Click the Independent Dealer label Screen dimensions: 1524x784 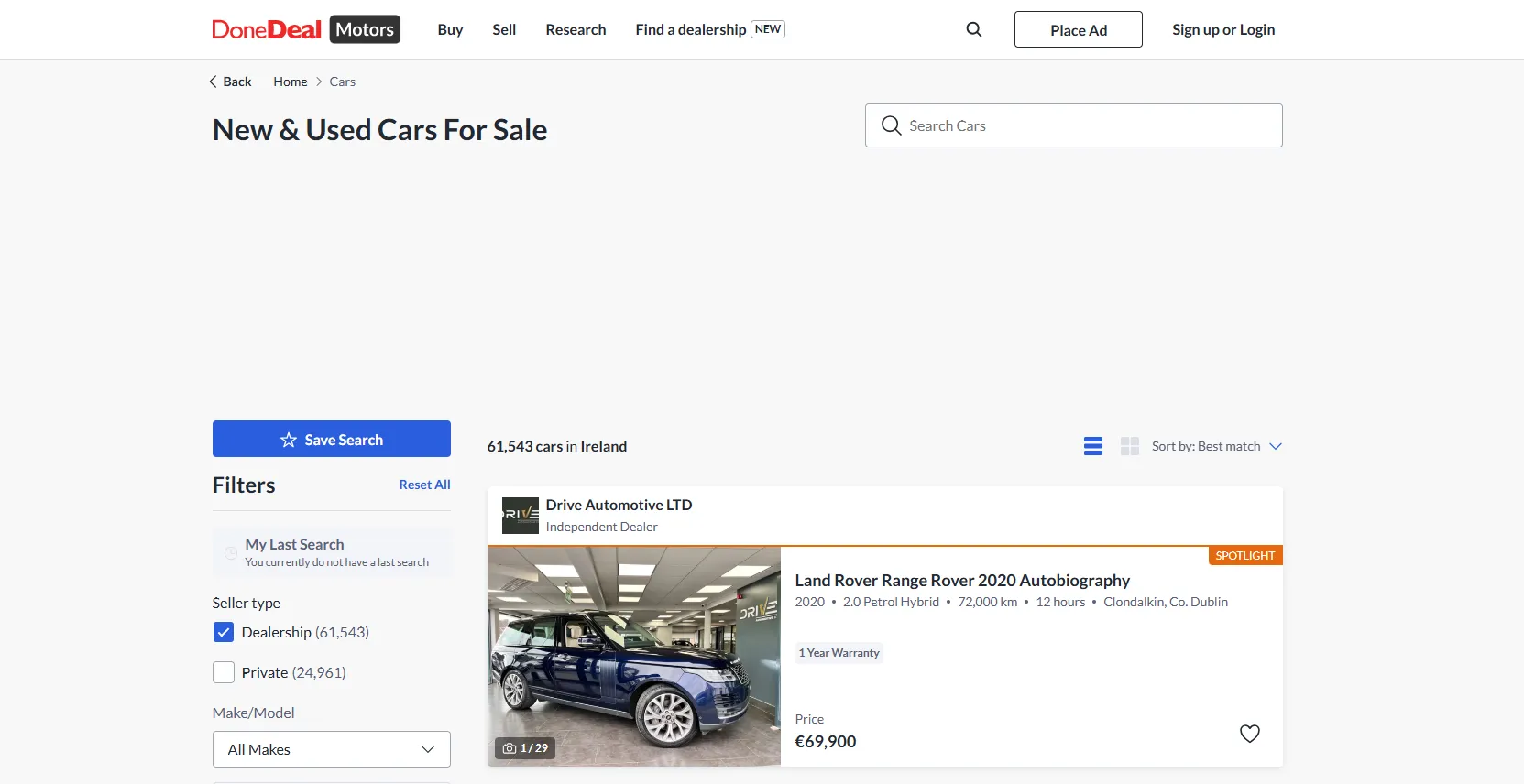pyautogui.click(x=601, y=527)
